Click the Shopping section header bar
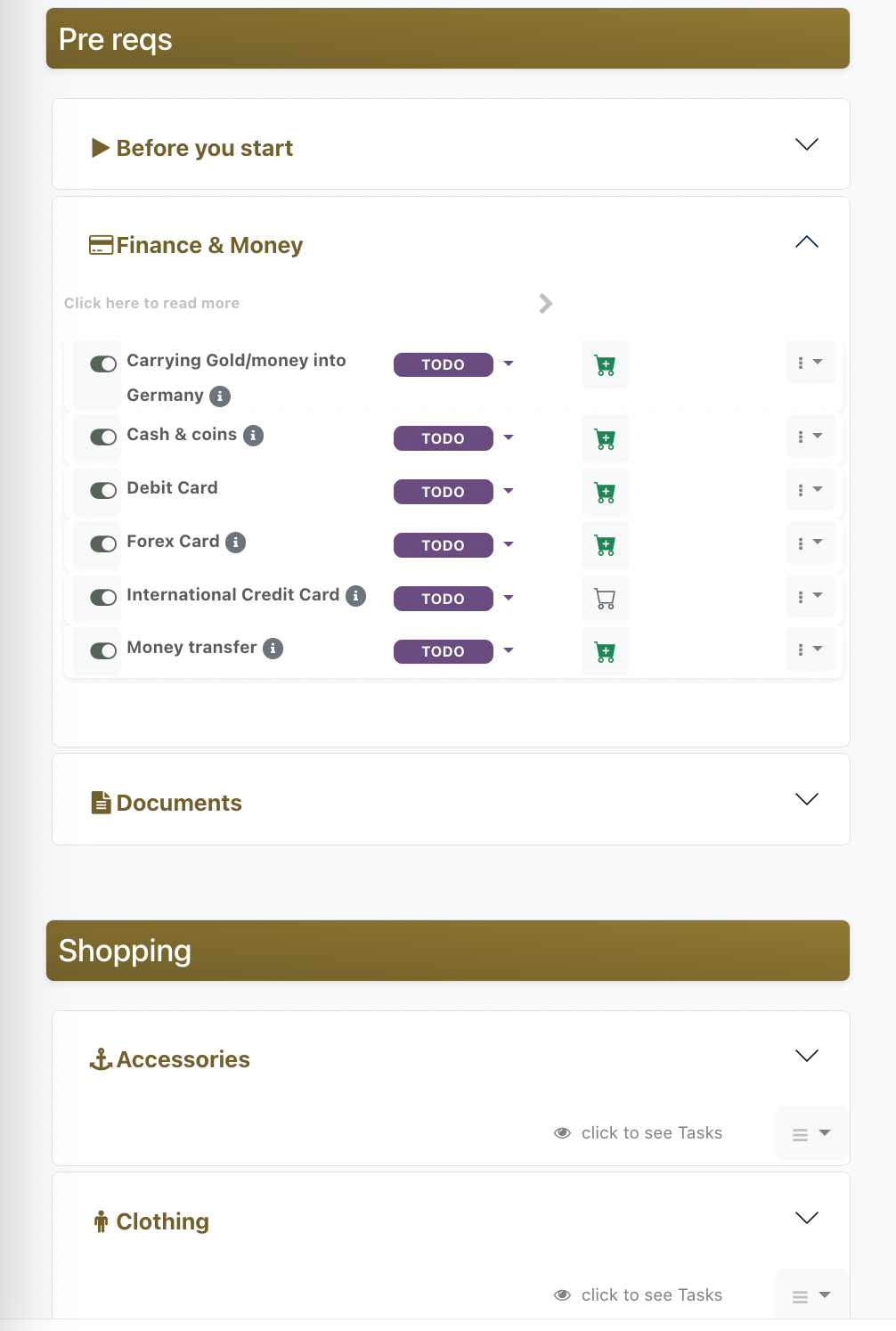896x1331 pixels. (x=448, y=951)
